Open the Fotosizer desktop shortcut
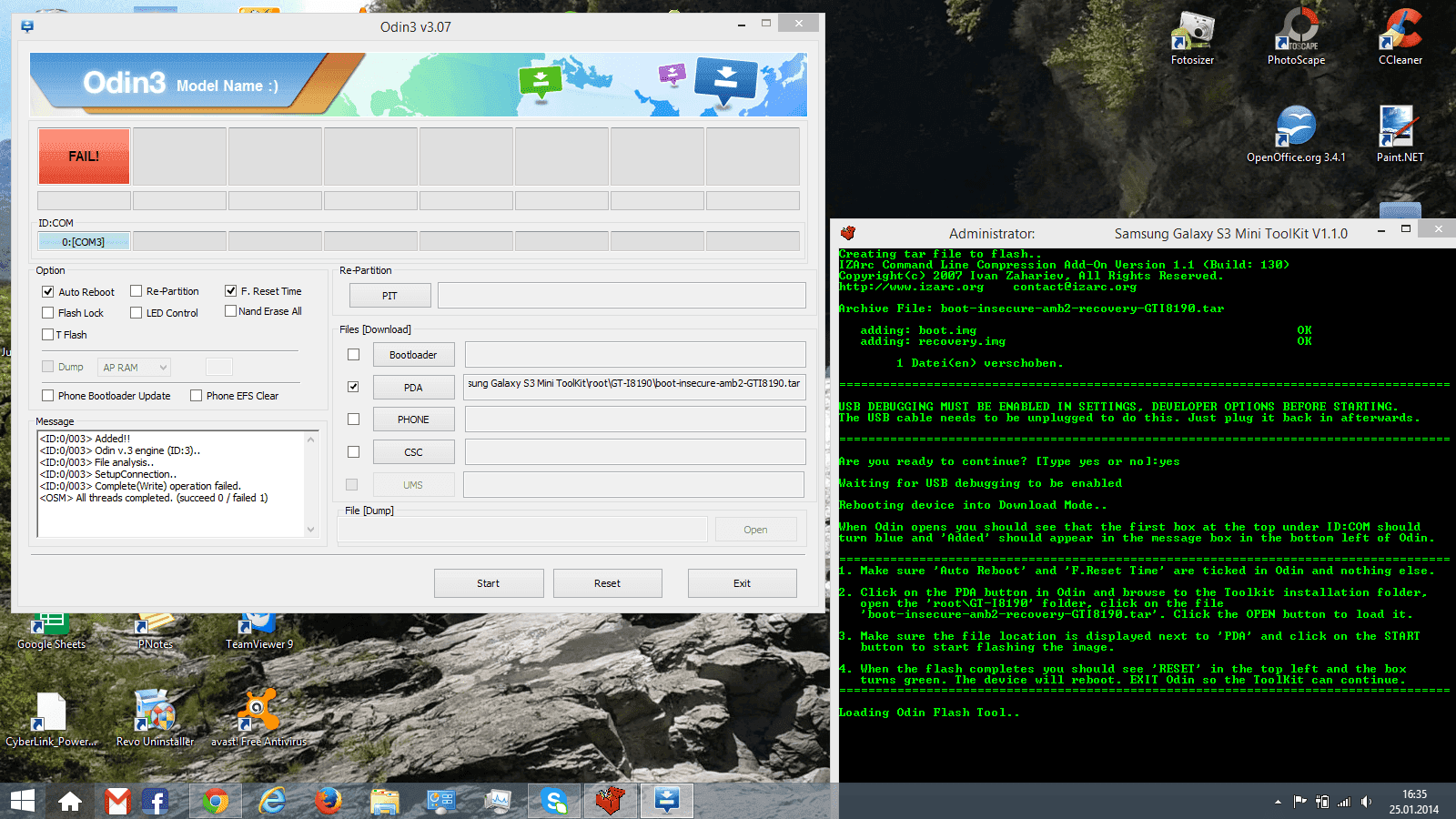Image resolution: width=1456 pixels, height=819 pixels. click(1192, 38)
